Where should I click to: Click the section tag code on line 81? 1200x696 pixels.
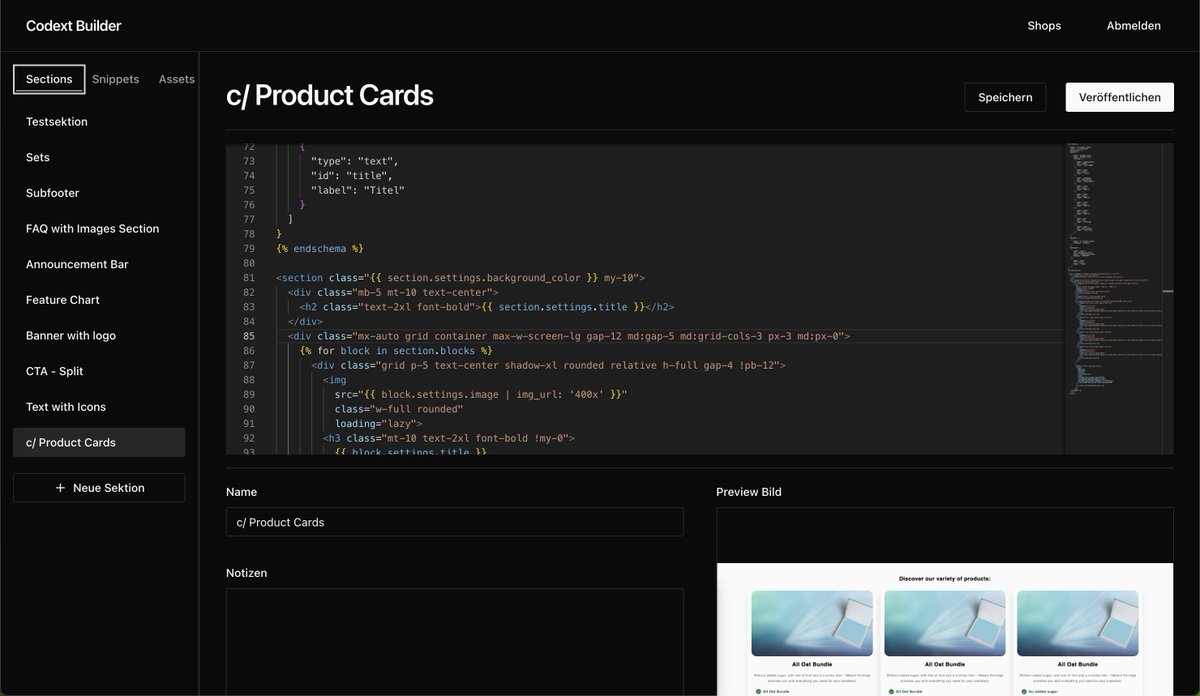click(x=461, y=278)
